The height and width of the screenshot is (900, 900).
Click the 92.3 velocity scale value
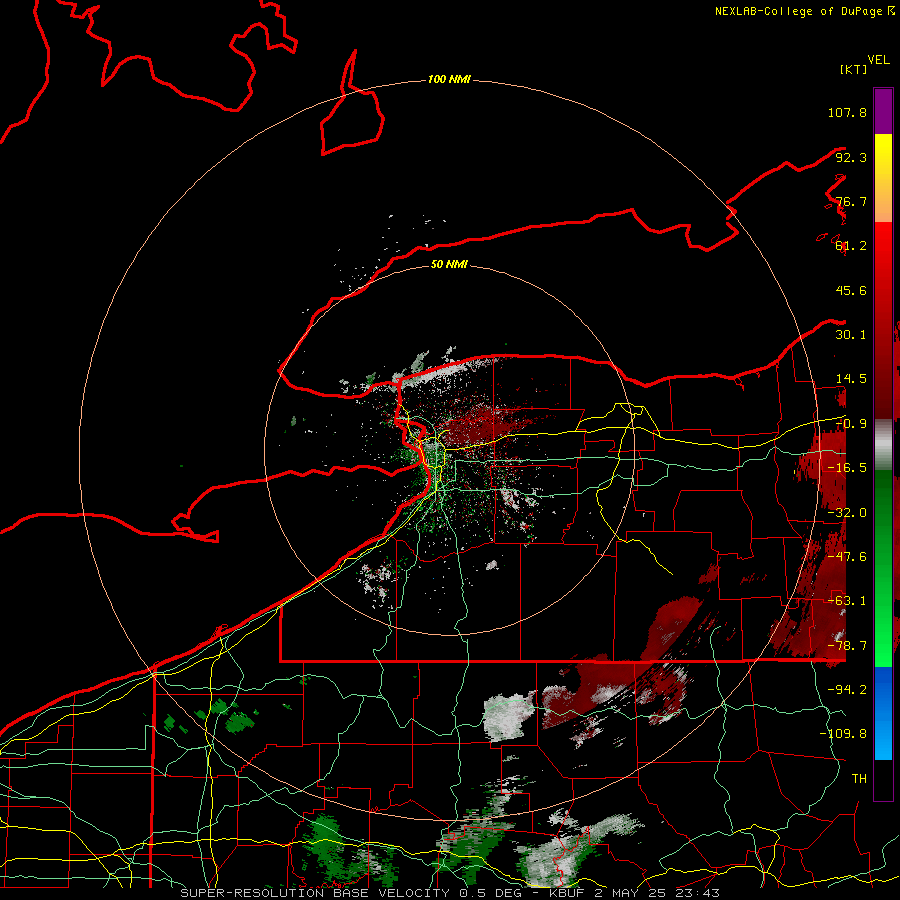point(851,157)
